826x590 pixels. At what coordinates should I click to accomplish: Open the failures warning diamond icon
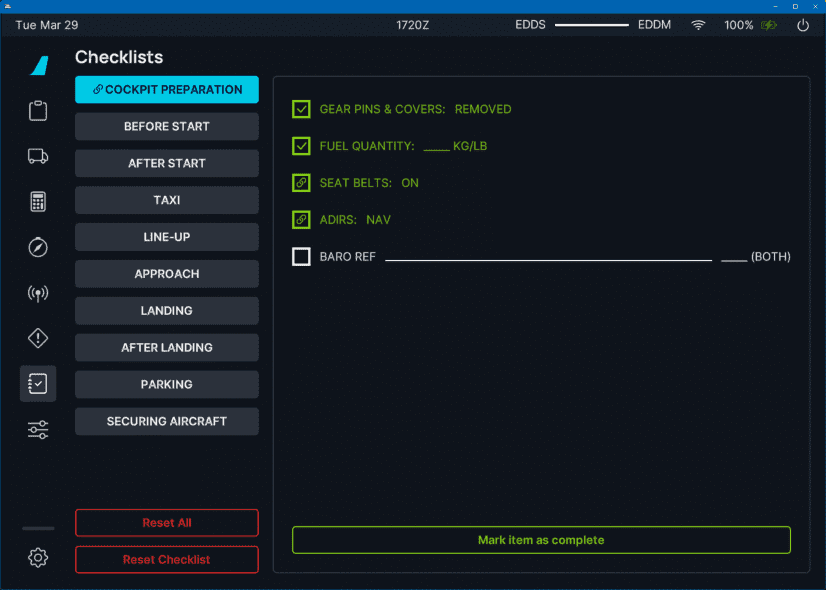[x=38, y=338]
